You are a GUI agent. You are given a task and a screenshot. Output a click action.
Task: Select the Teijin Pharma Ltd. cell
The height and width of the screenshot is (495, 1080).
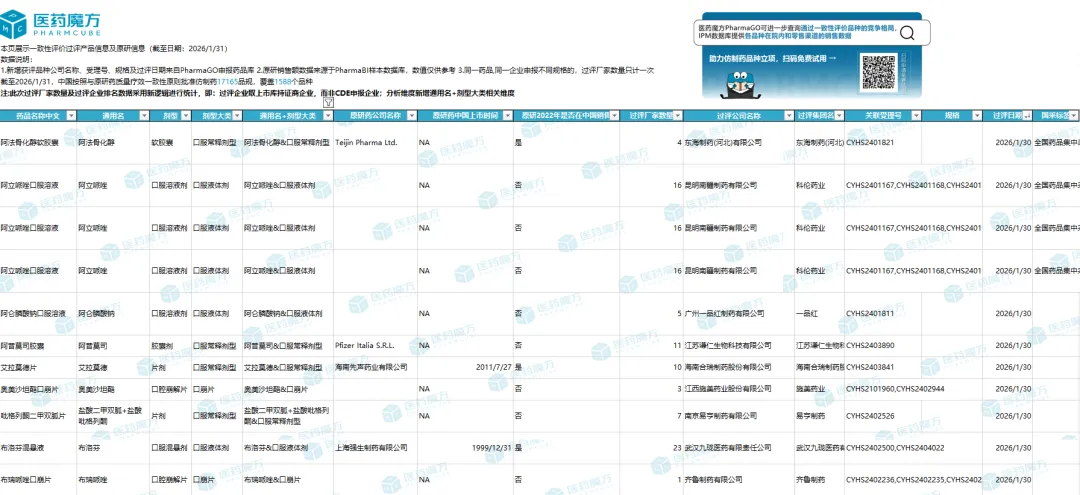click(376, 142)
